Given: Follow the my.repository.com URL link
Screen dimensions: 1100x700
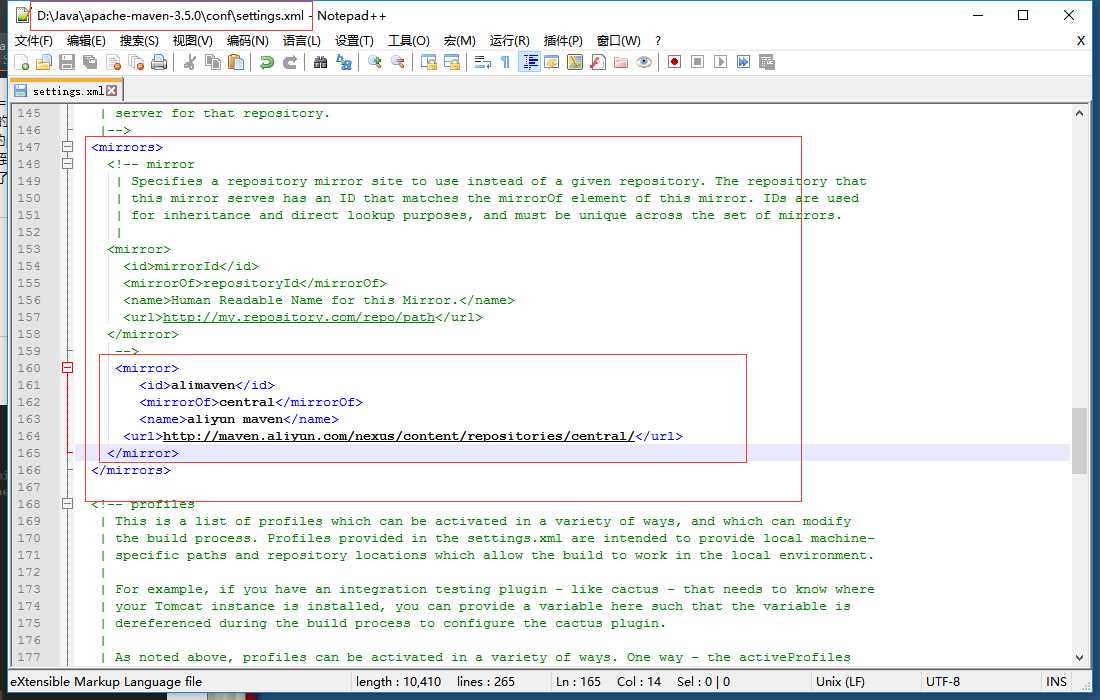Looking at the screenshot, I should point(299,317).
